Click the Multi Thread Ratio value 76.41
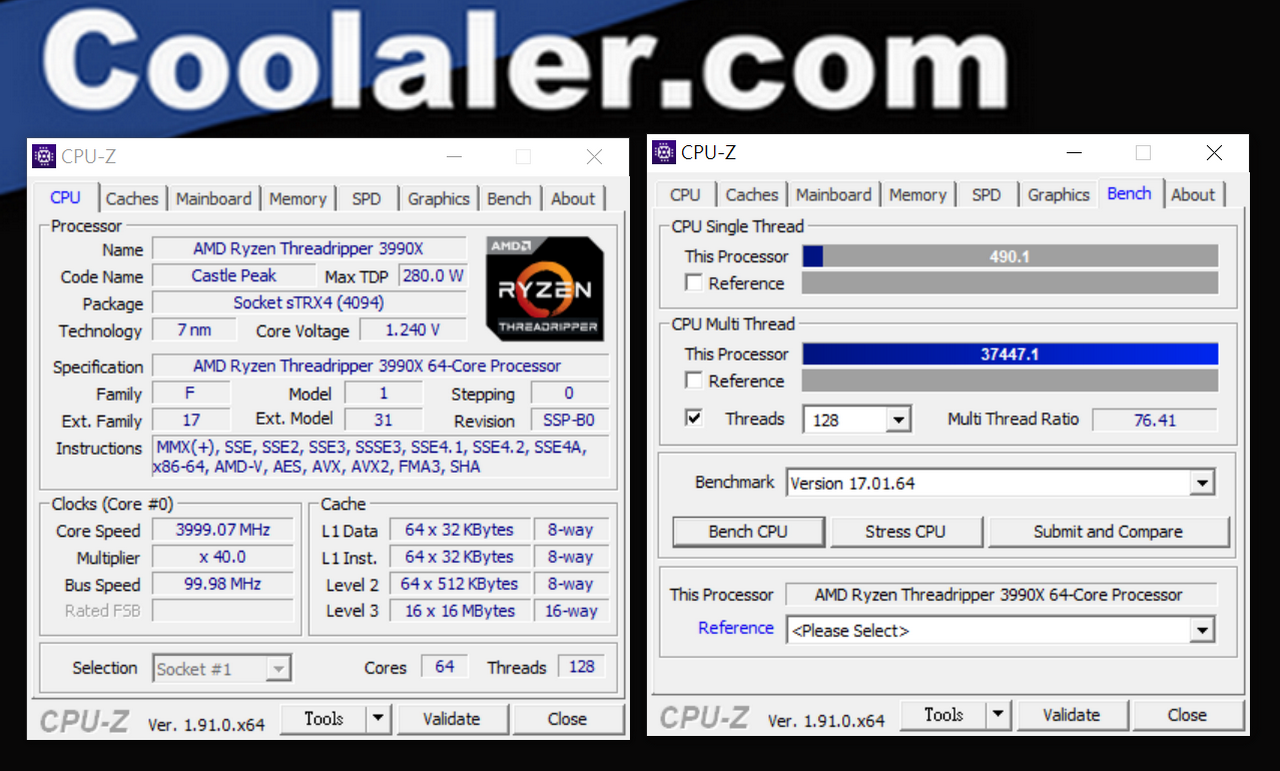 tap(1155, 420)
